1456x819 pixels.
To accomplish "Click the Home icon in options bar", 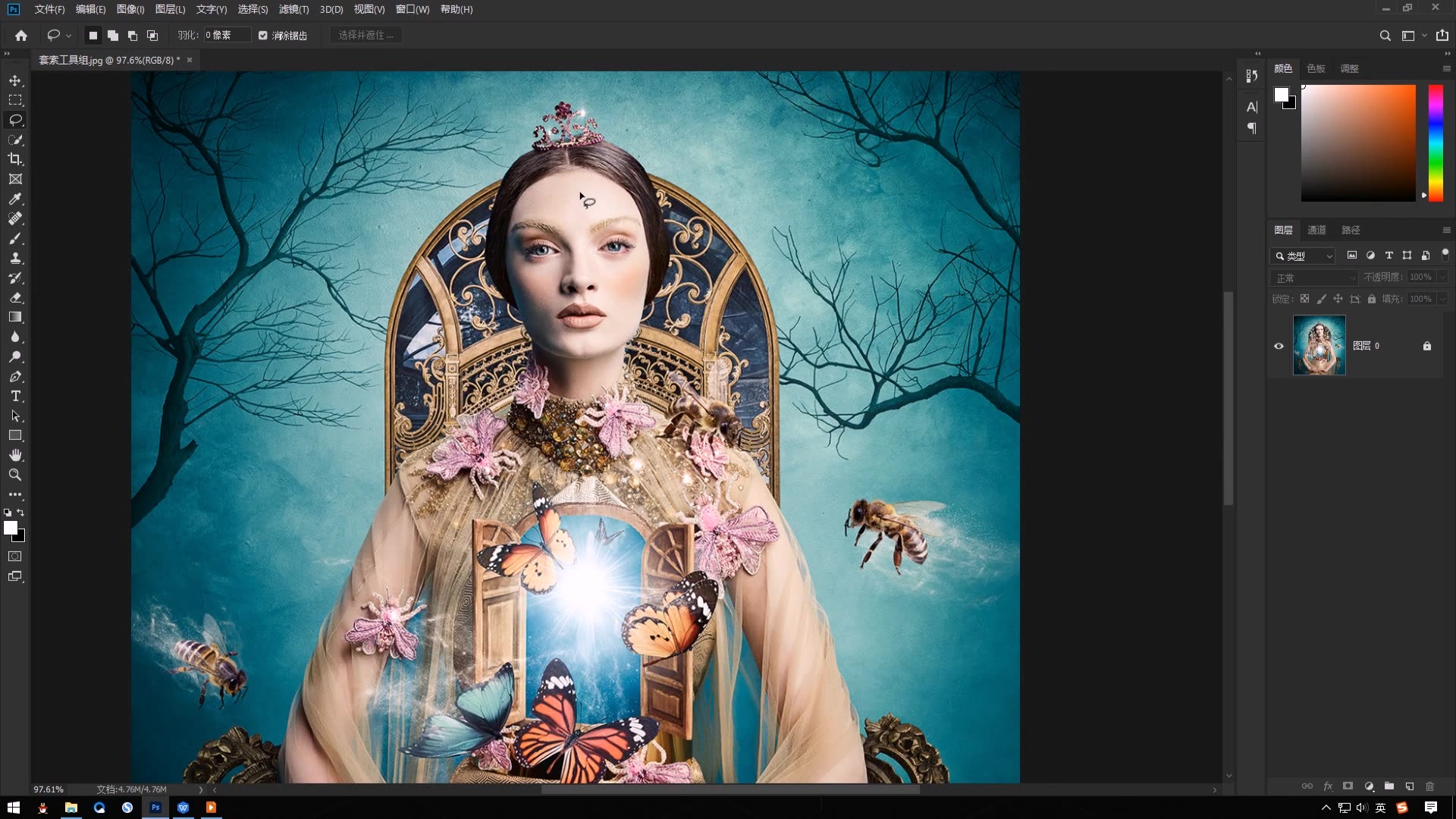I will coord(21,35).
